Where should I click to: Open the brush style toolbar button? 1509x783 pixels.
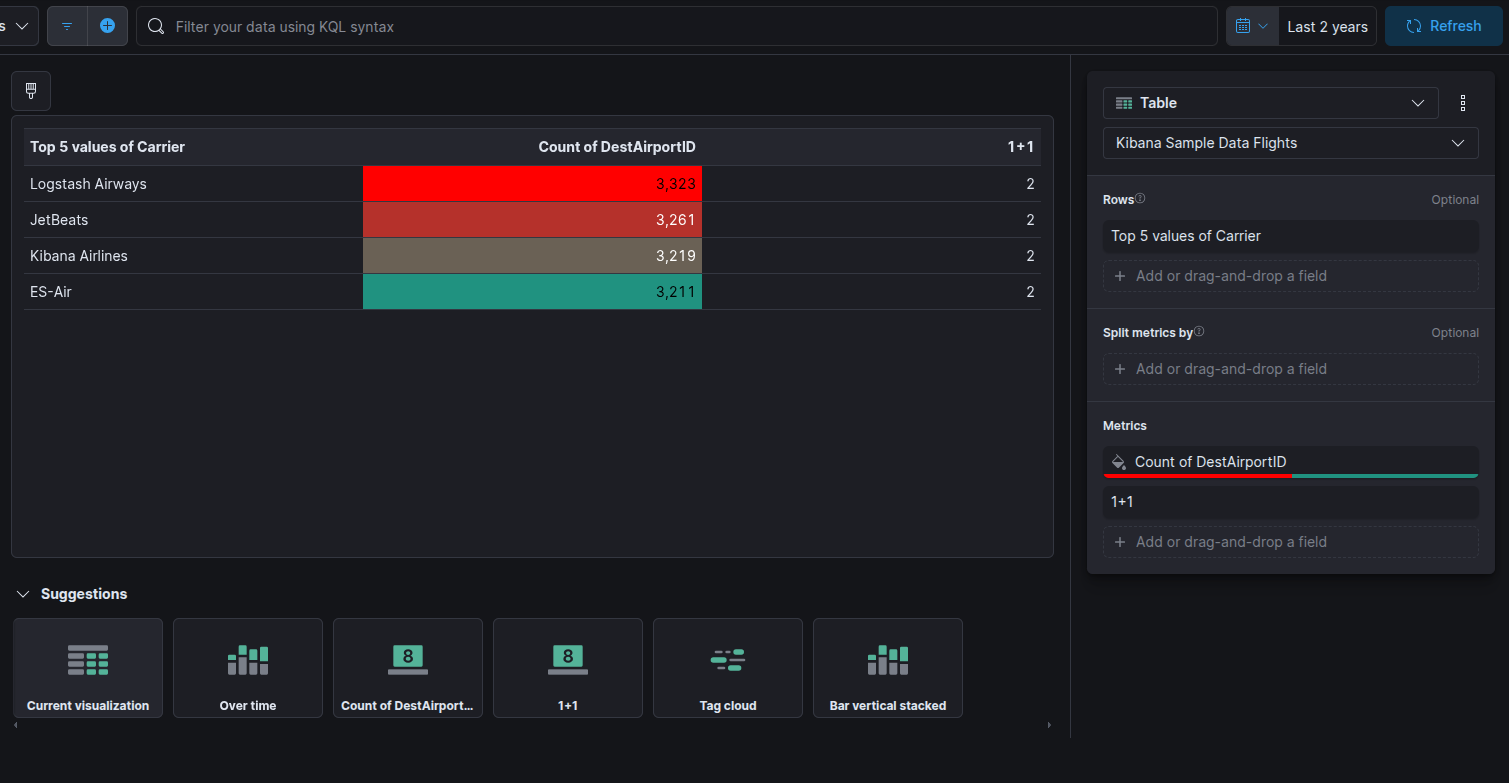[31, 91]
